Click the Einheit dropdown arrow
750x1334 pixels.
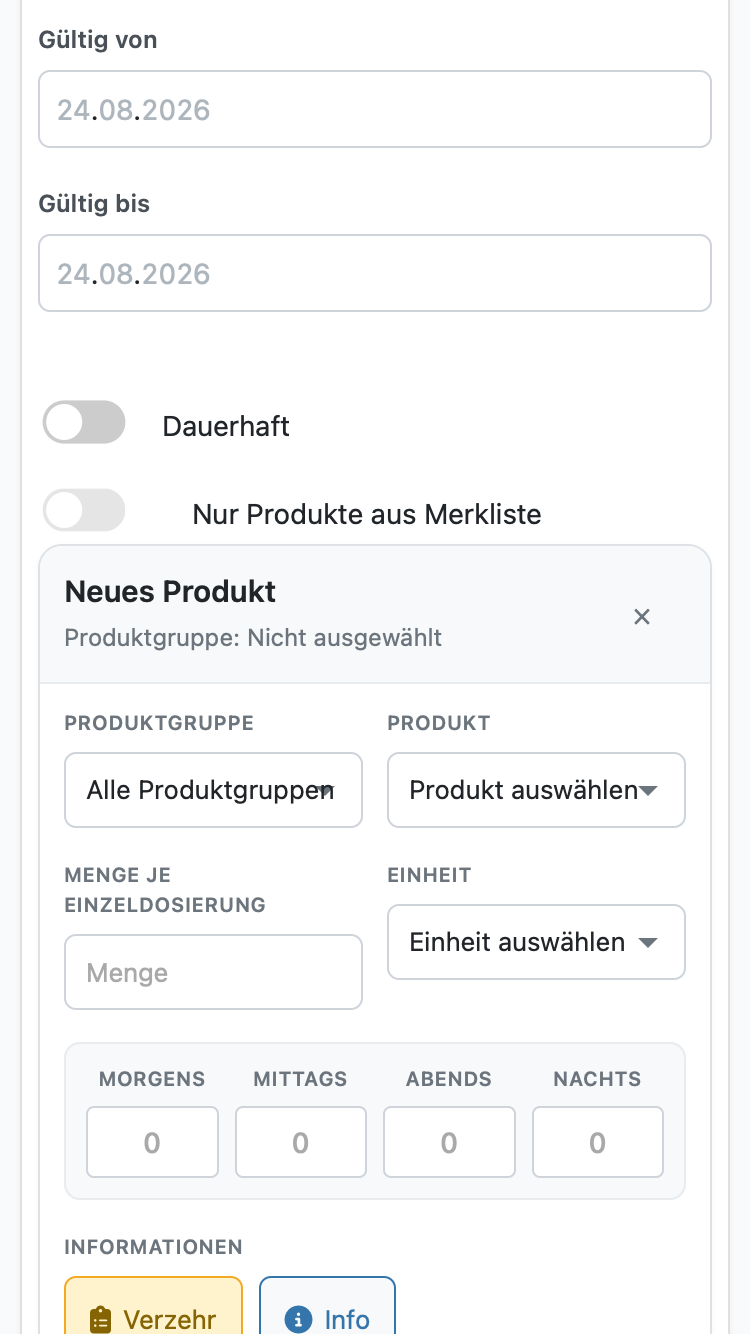point(648,943)
